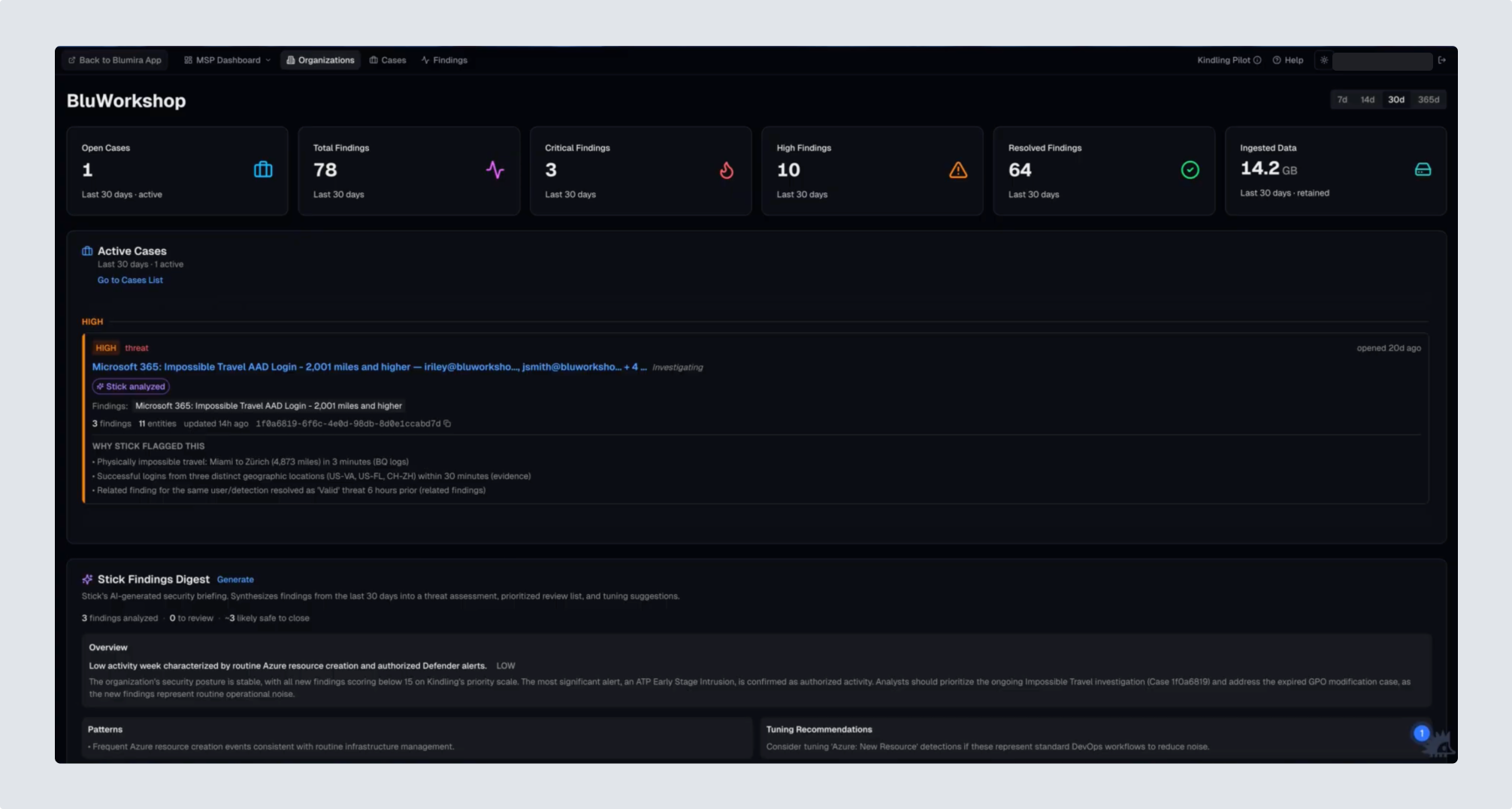
Task: Click the 11 entities count text
Action: tap(157, 424)
